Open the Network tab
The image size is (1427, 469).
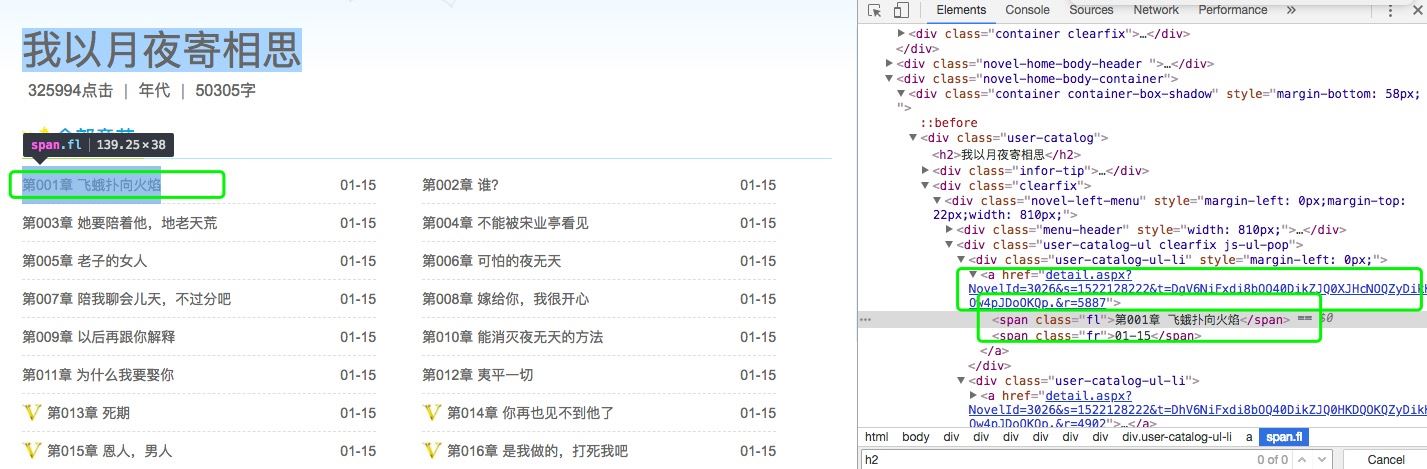pyautogui.click(x=1156, y=10)
